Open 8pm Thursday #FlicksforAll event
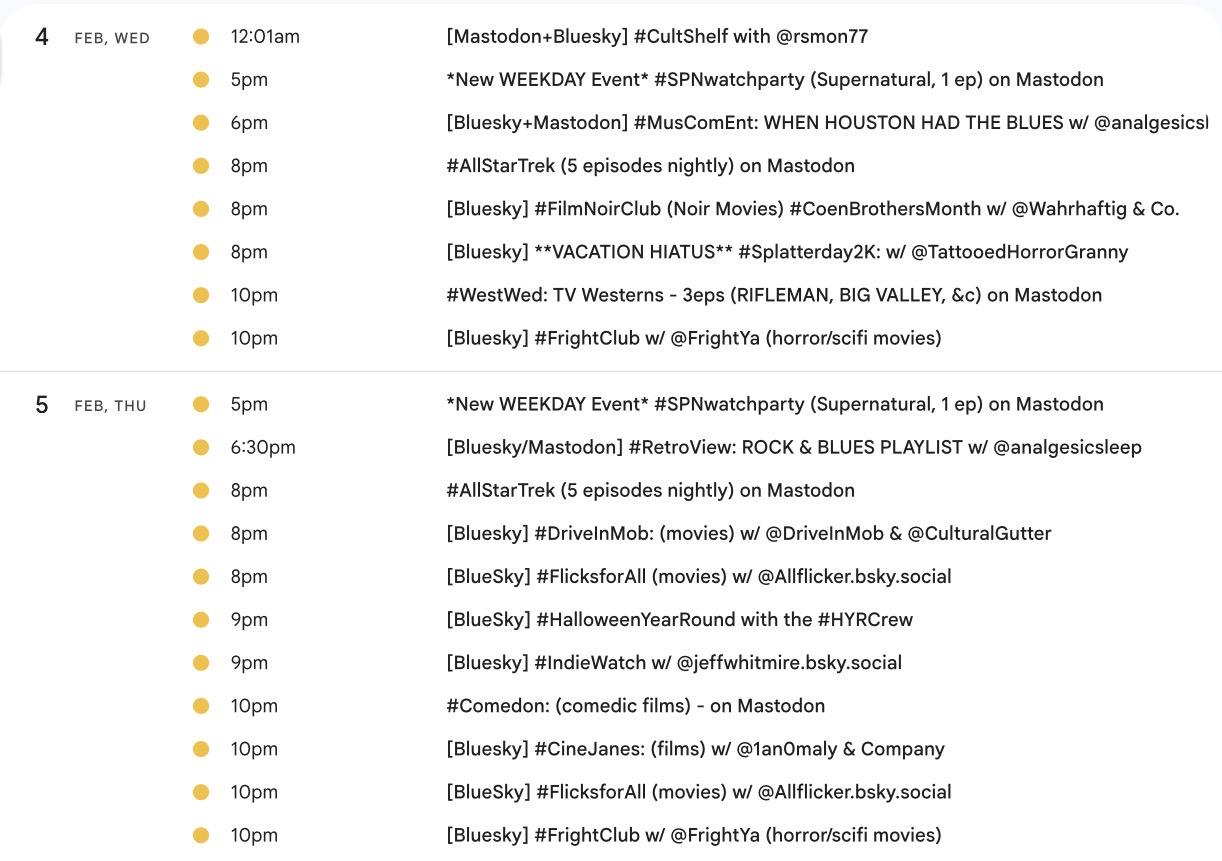The width and height of the screenshot is (1222, 861). [698, 576]
